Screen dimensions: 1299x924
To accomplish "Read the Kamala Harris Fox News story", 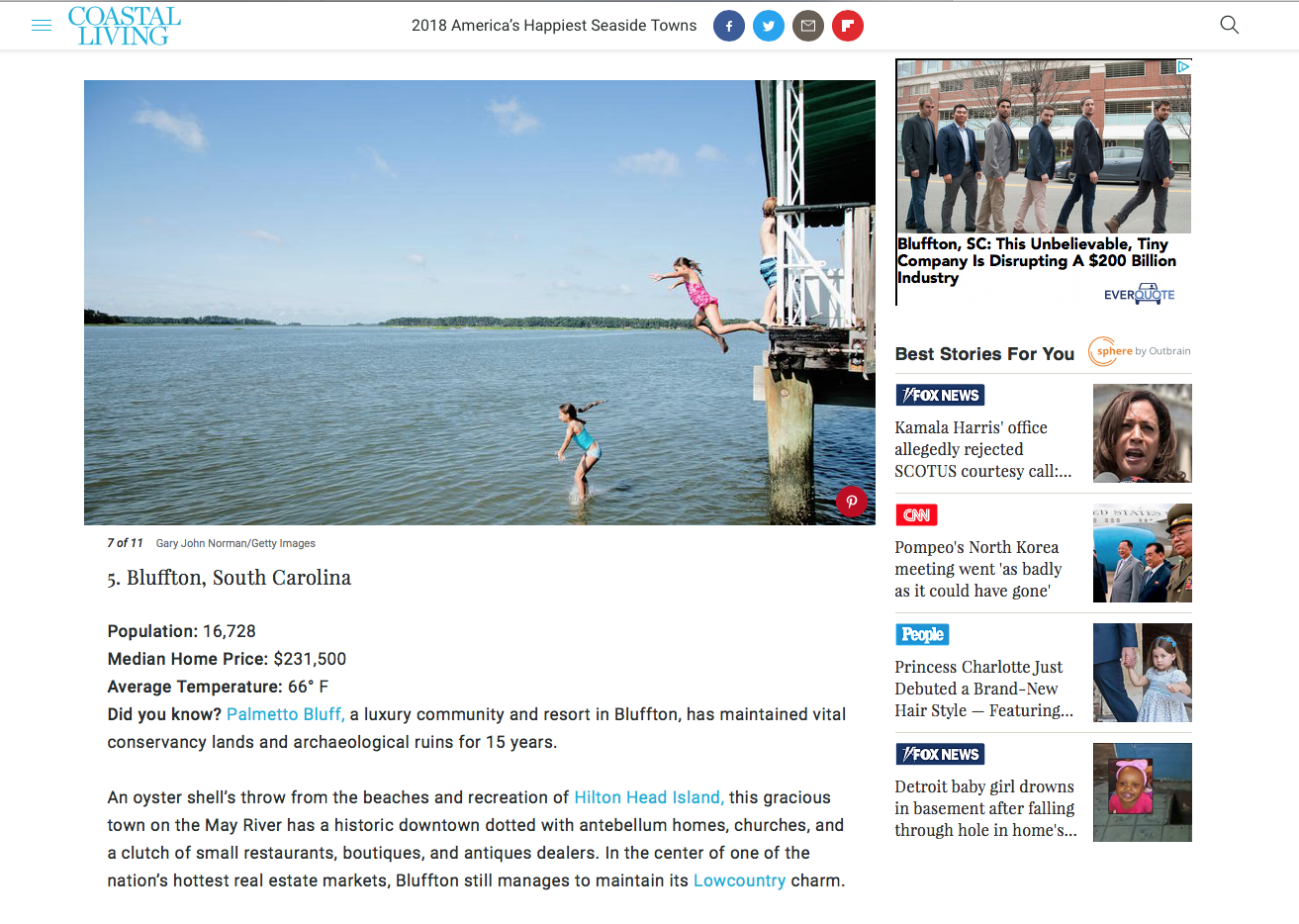I will (983, 449).
